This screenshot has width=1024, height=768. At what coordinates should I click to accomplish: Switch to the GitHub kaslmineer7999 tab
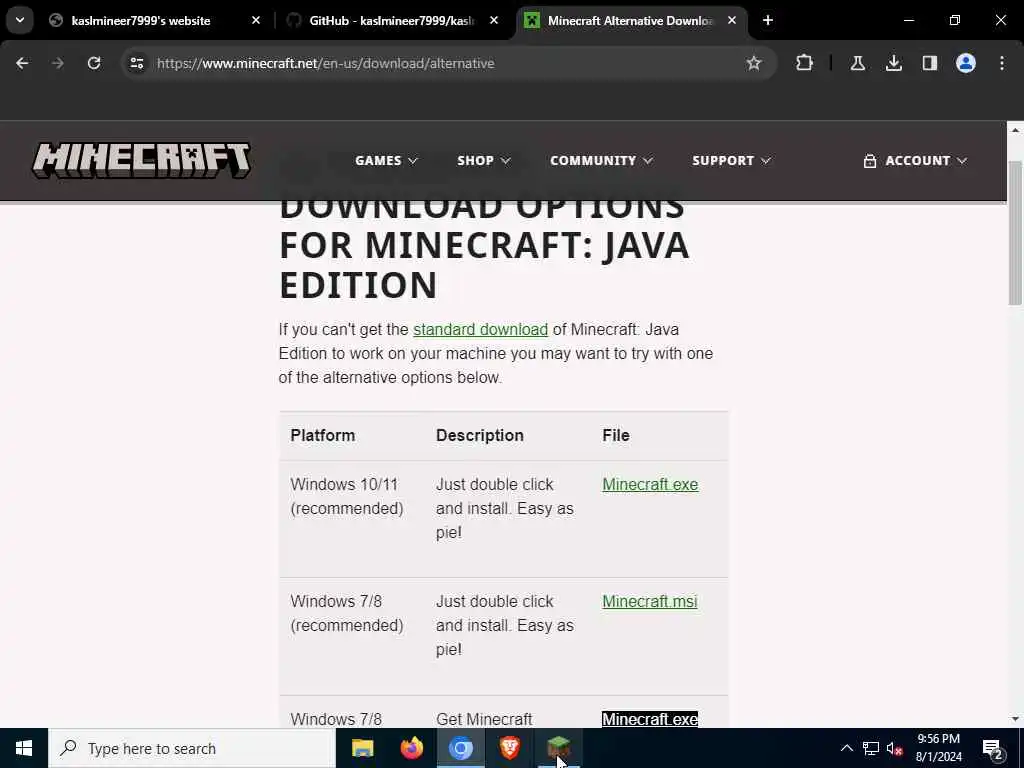click(x=392, y=20)
